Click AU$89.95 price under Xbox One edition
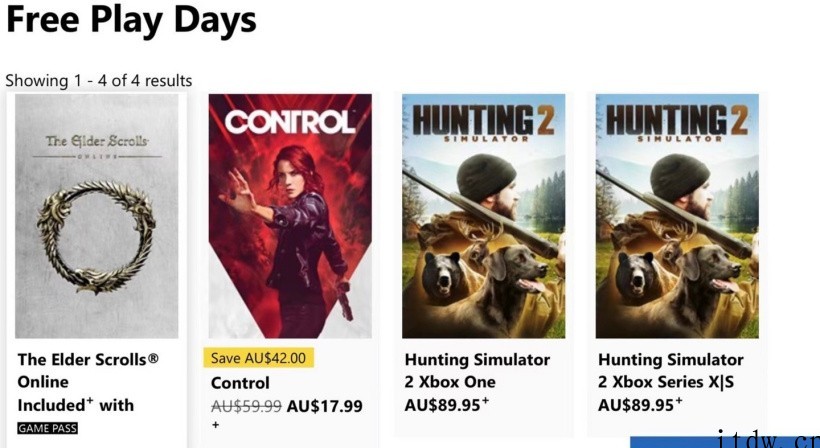Screen dimensions: 820x448 pos(447,404)
